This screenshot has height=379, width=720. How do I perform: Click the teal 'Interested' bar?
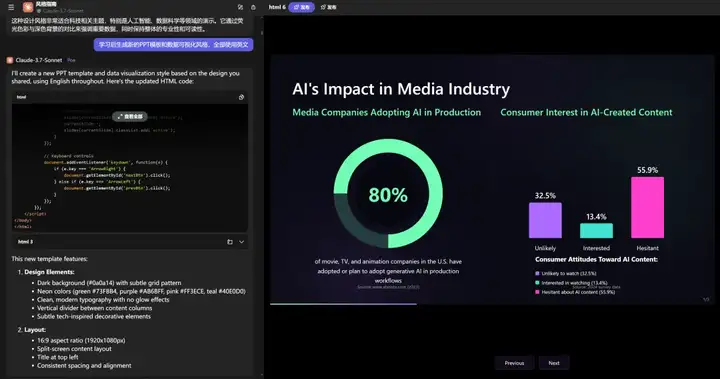[596, 231]
